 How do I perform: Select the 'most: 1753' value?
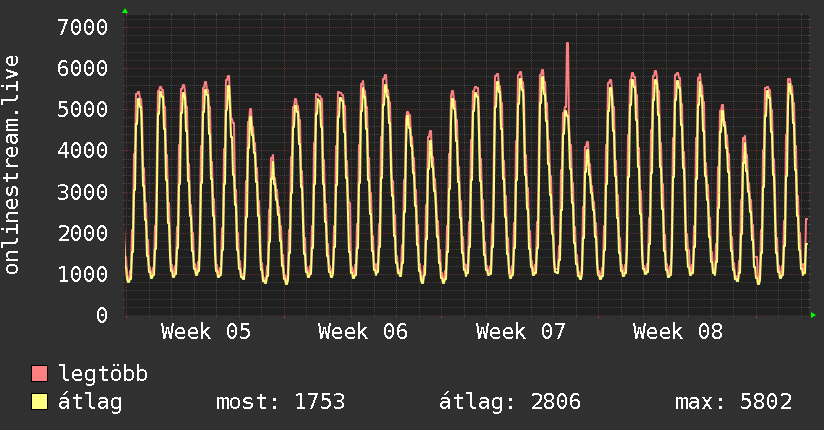click(281, 402)
